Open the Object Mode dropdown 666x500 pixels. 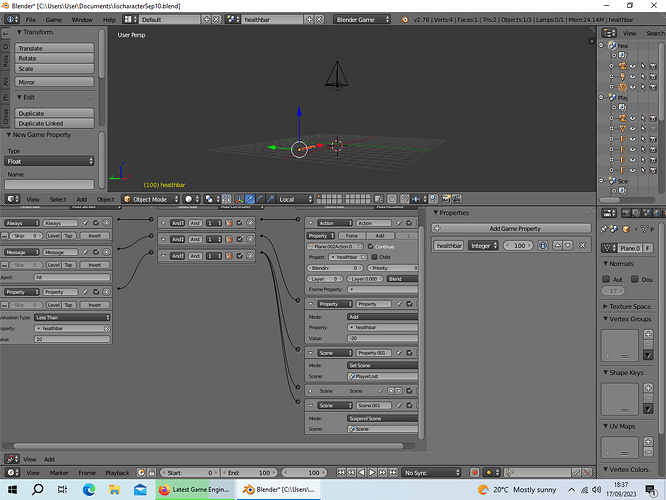point(150,199)
